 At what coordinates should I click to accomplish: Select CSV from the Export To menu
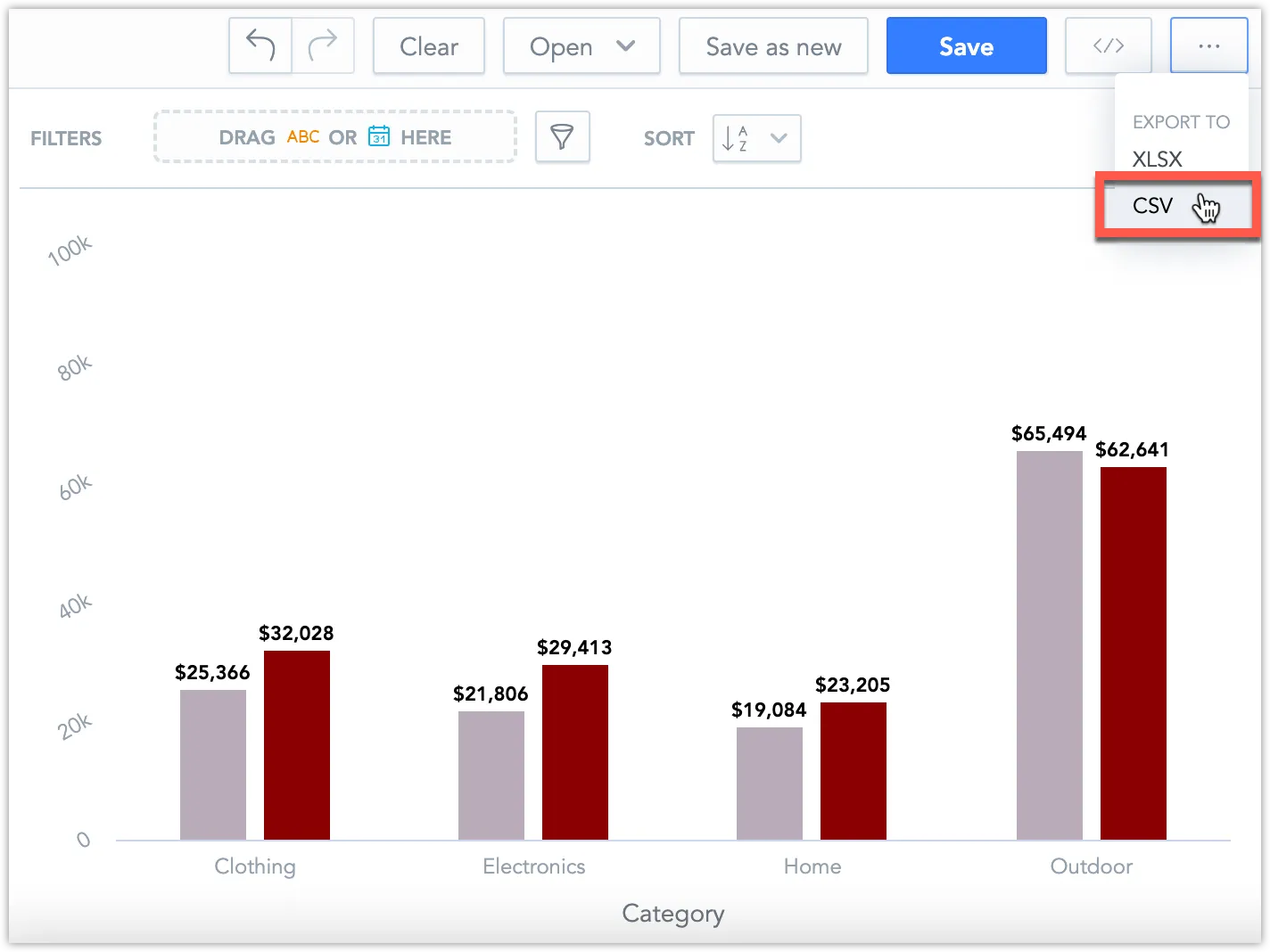click(1153, 206)
